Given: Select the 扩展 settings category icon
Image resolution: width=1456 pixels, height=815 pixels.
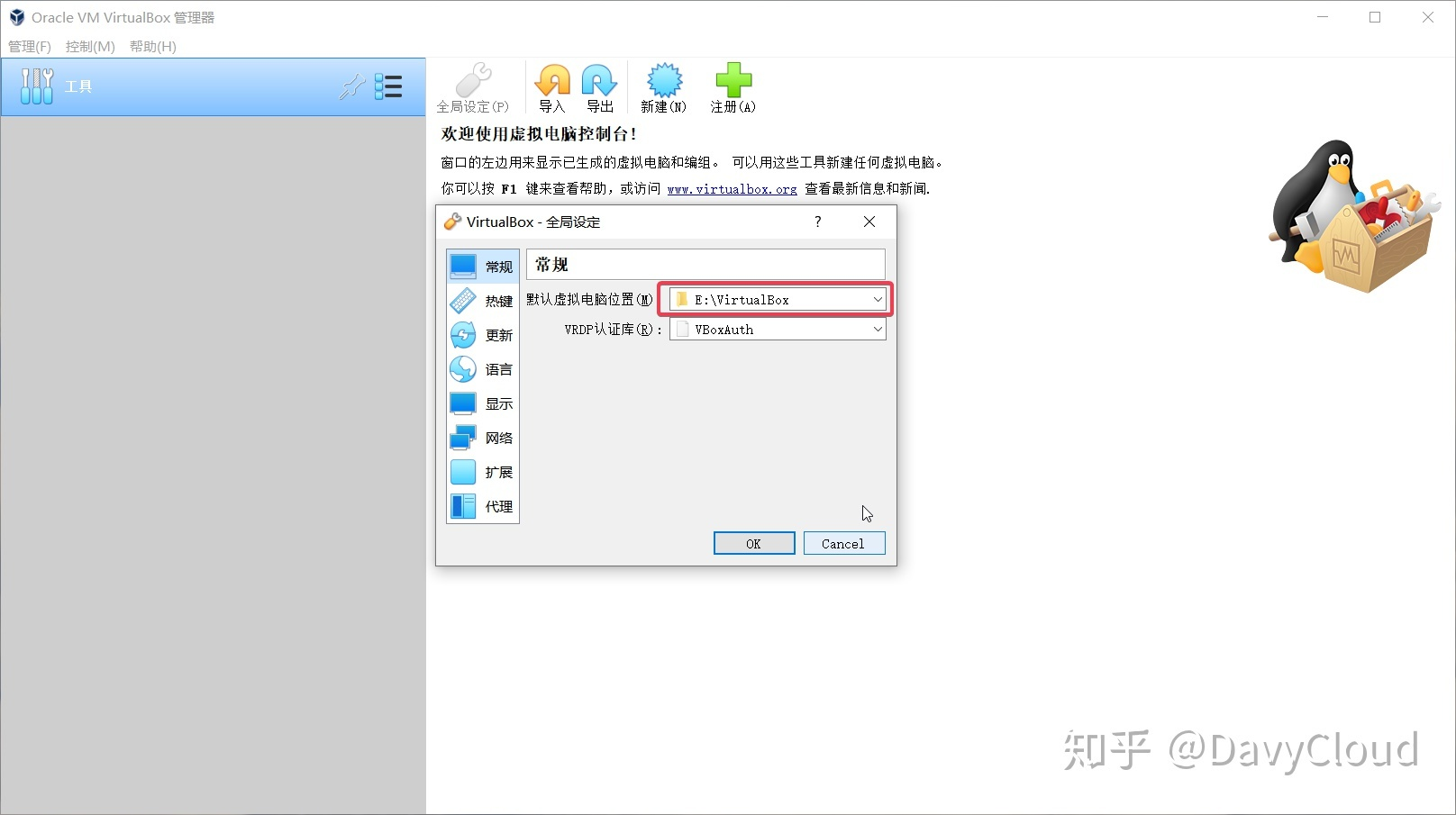Looking at the screenshot, I should click(x=463, y=471).
